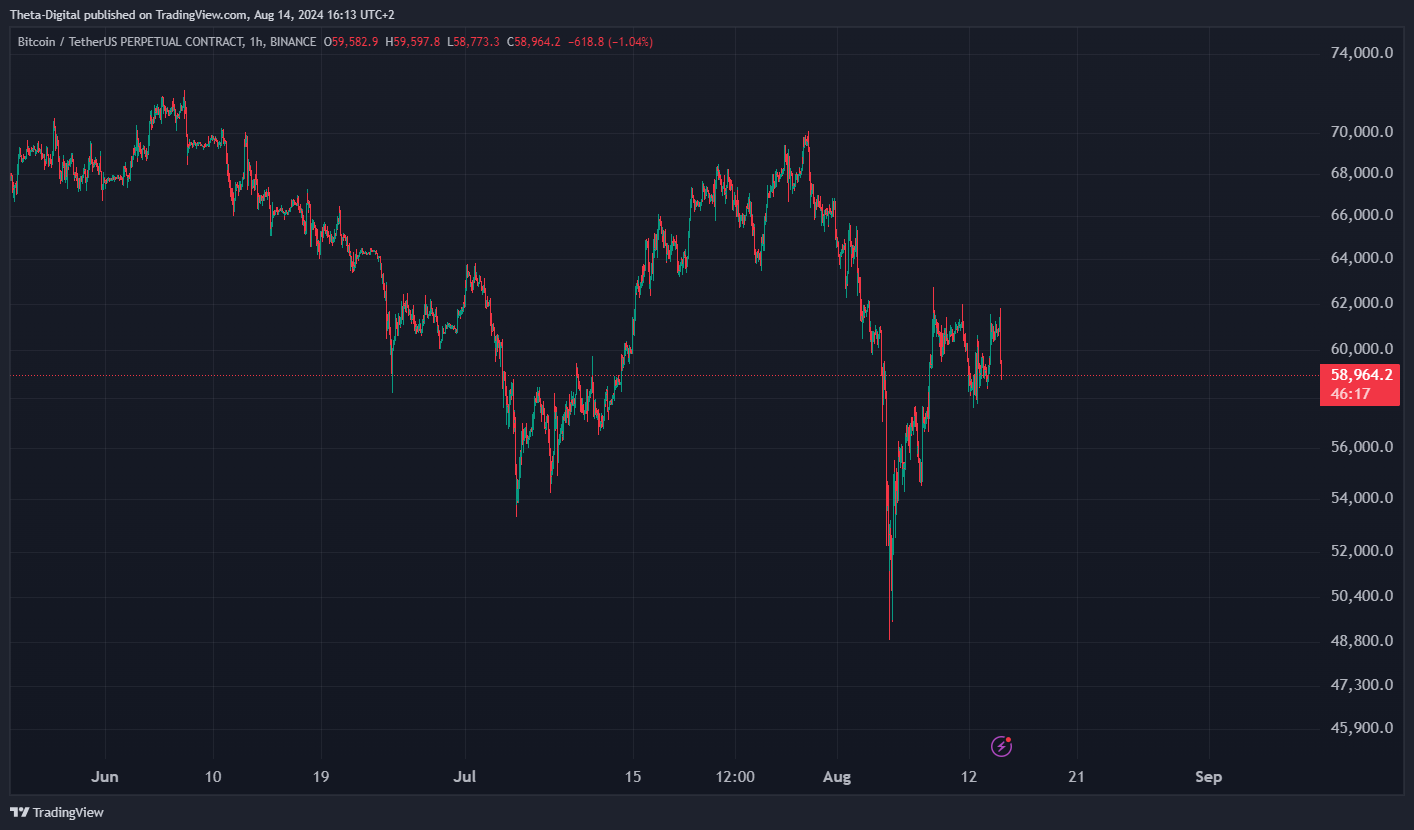Click the TradingView logo at bottom left
Viewport: 1414px width, 830px height.
[x=57, y=812]
